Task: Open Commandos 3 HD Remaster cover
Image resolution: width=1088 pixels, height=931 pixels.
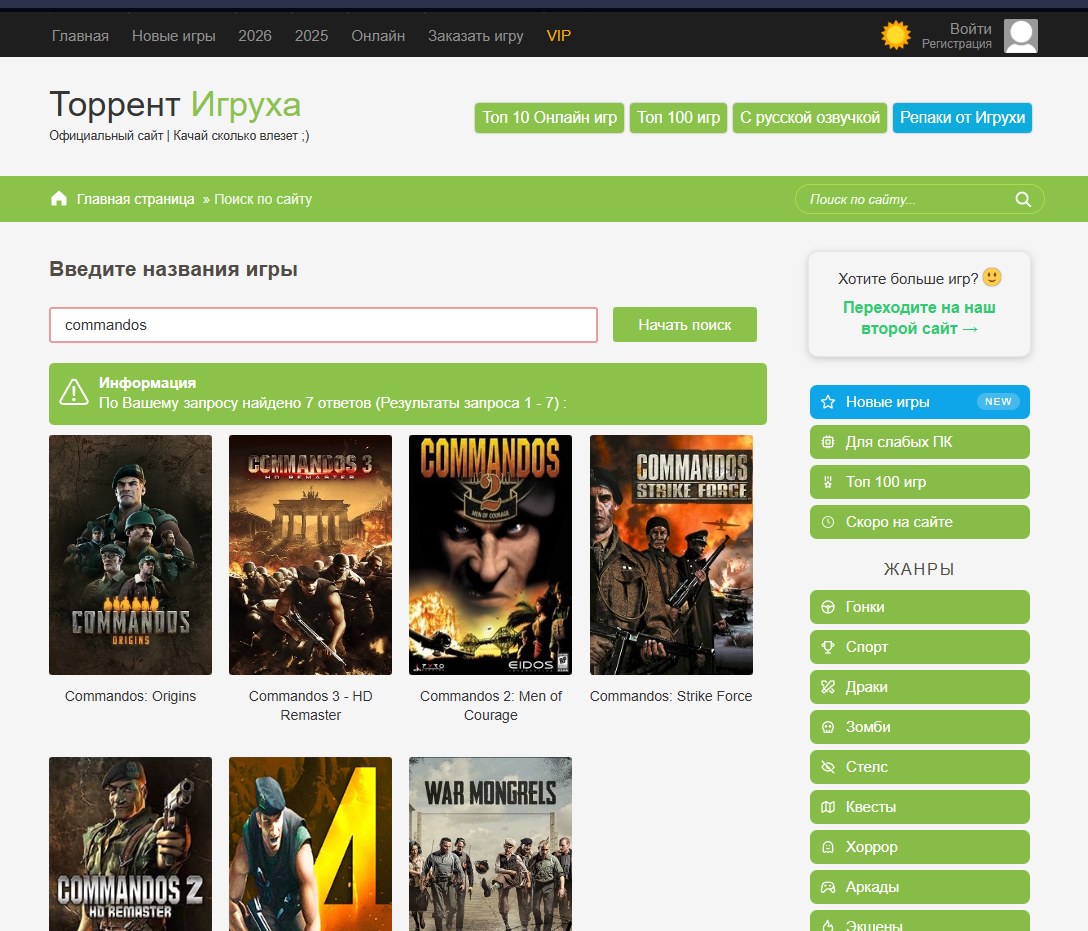Action: coord(310,555)
